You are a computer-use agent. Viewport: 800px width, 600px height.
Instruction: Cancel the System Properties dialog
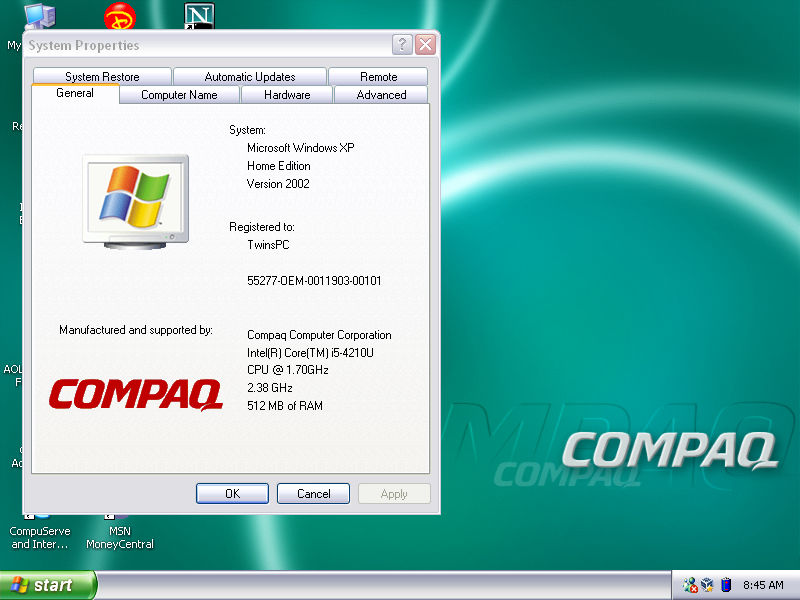coord(313,493)
